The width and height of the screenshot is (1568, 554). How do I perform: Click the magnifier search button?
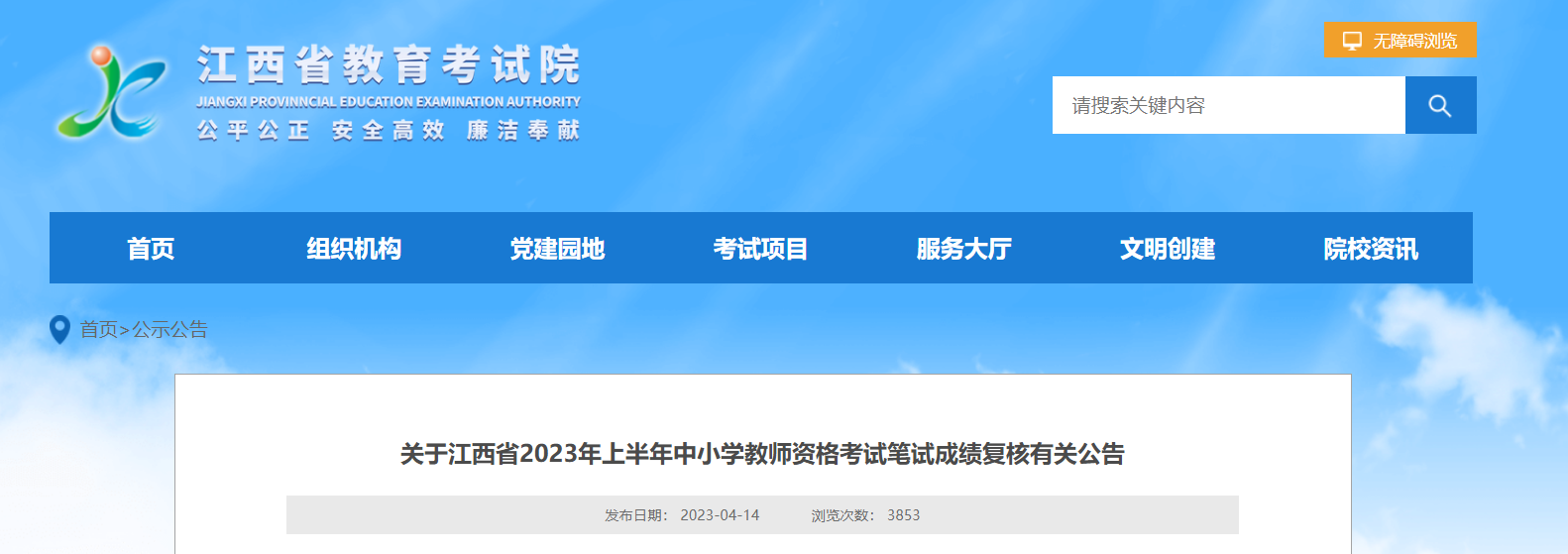(1440, 105)
